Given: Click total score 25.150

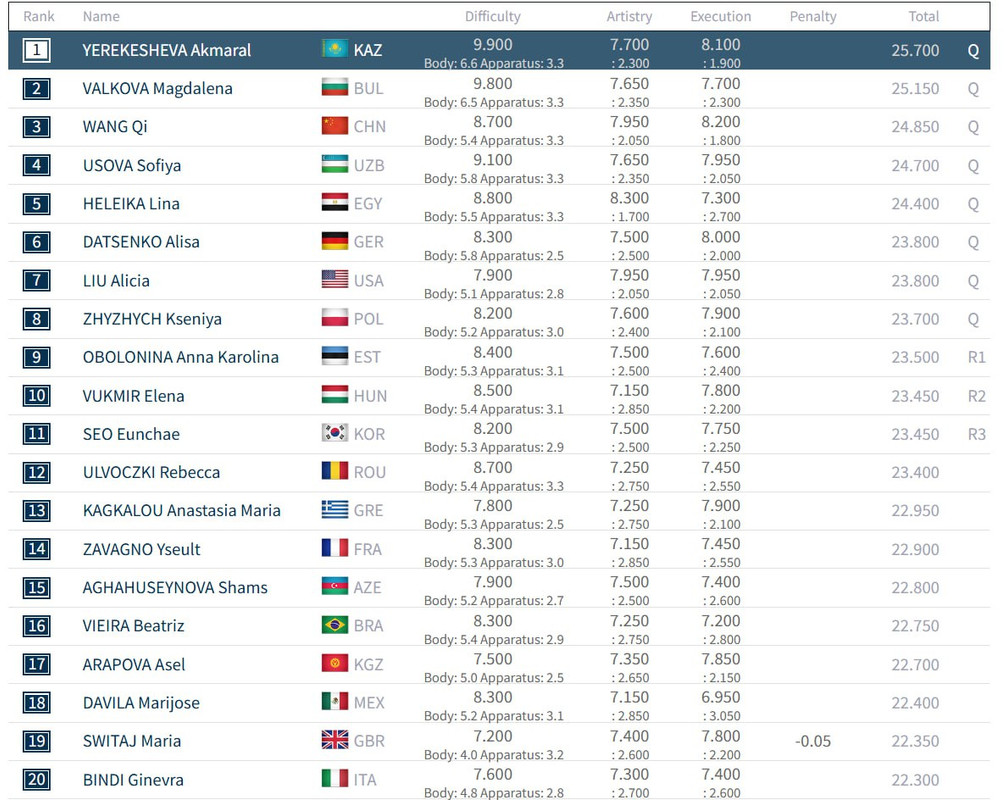Looking at the screenshot, I should [915, 89].
